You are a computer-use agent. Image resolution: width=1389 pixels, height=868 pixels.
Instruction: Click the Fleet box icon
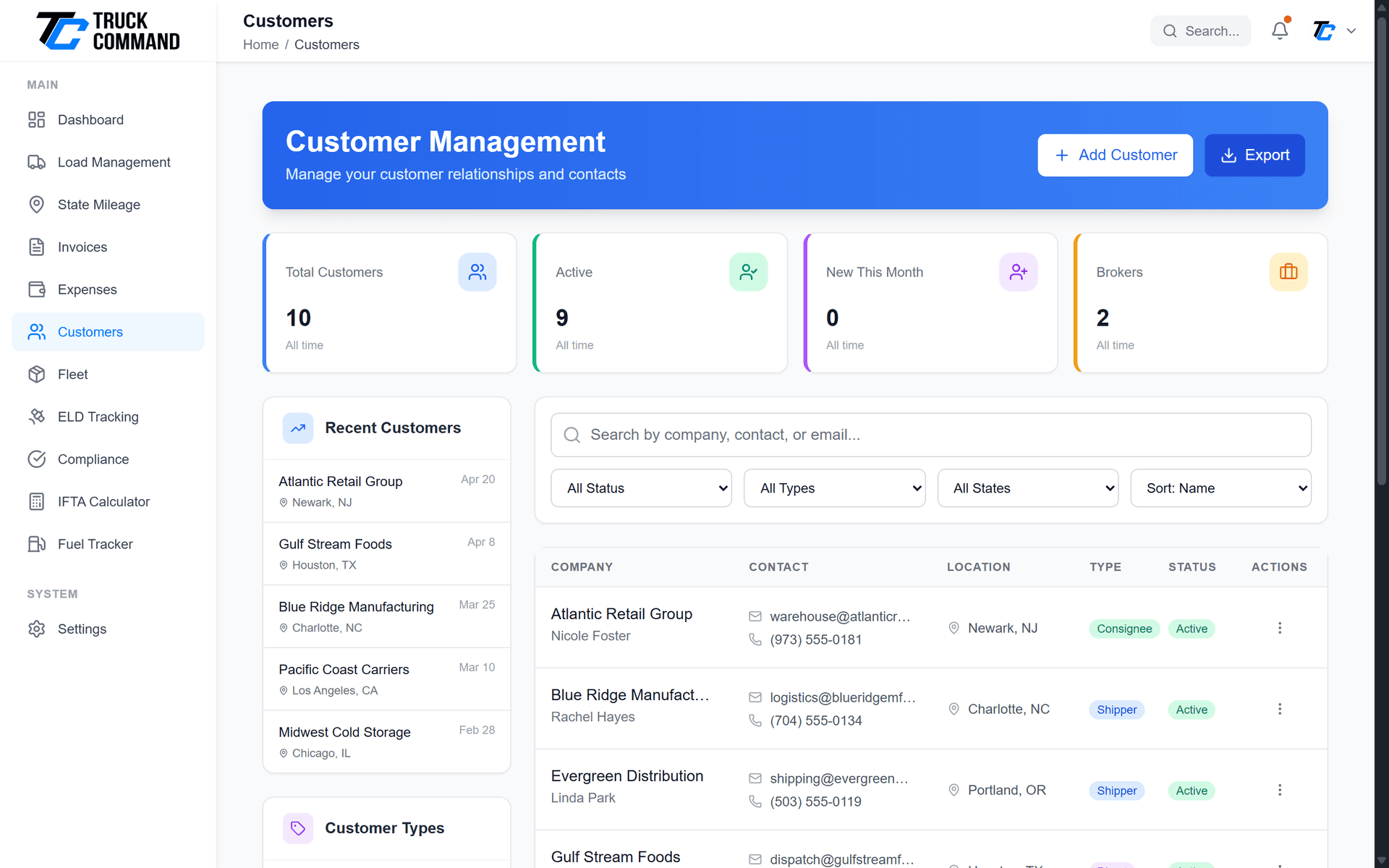[x=37, y=374]
